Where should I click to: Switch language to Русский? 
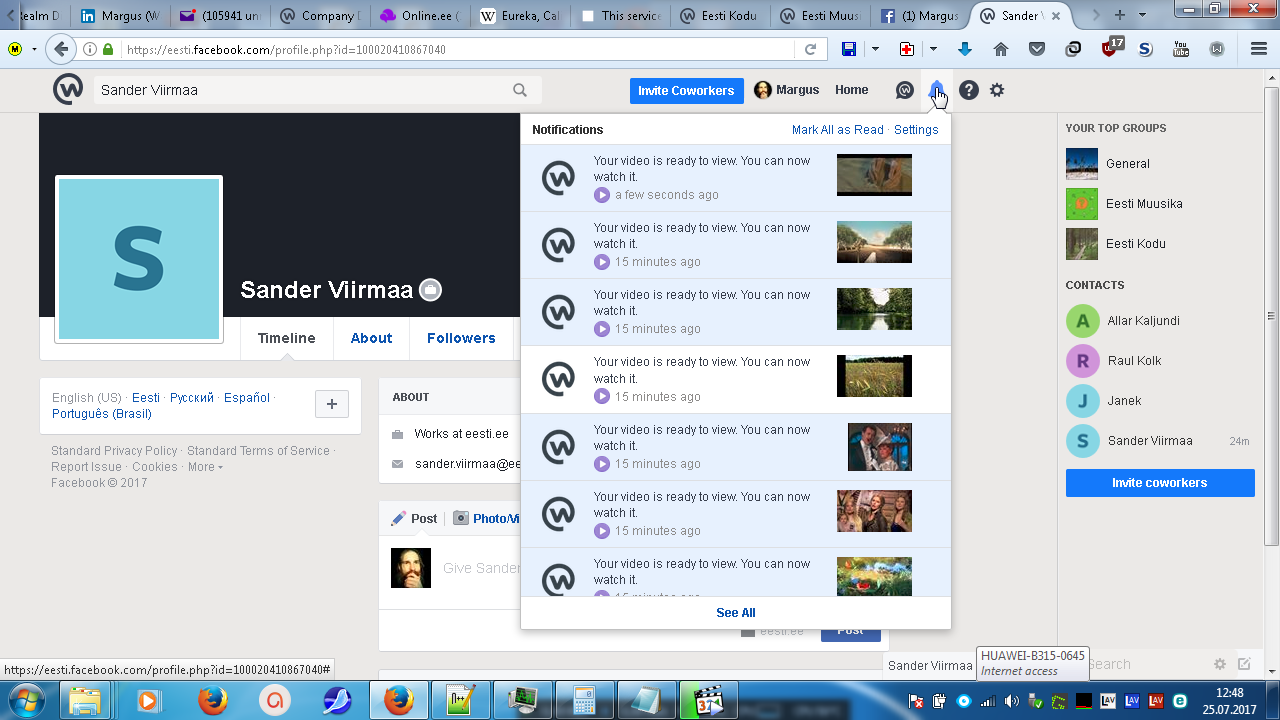(192, 398)
